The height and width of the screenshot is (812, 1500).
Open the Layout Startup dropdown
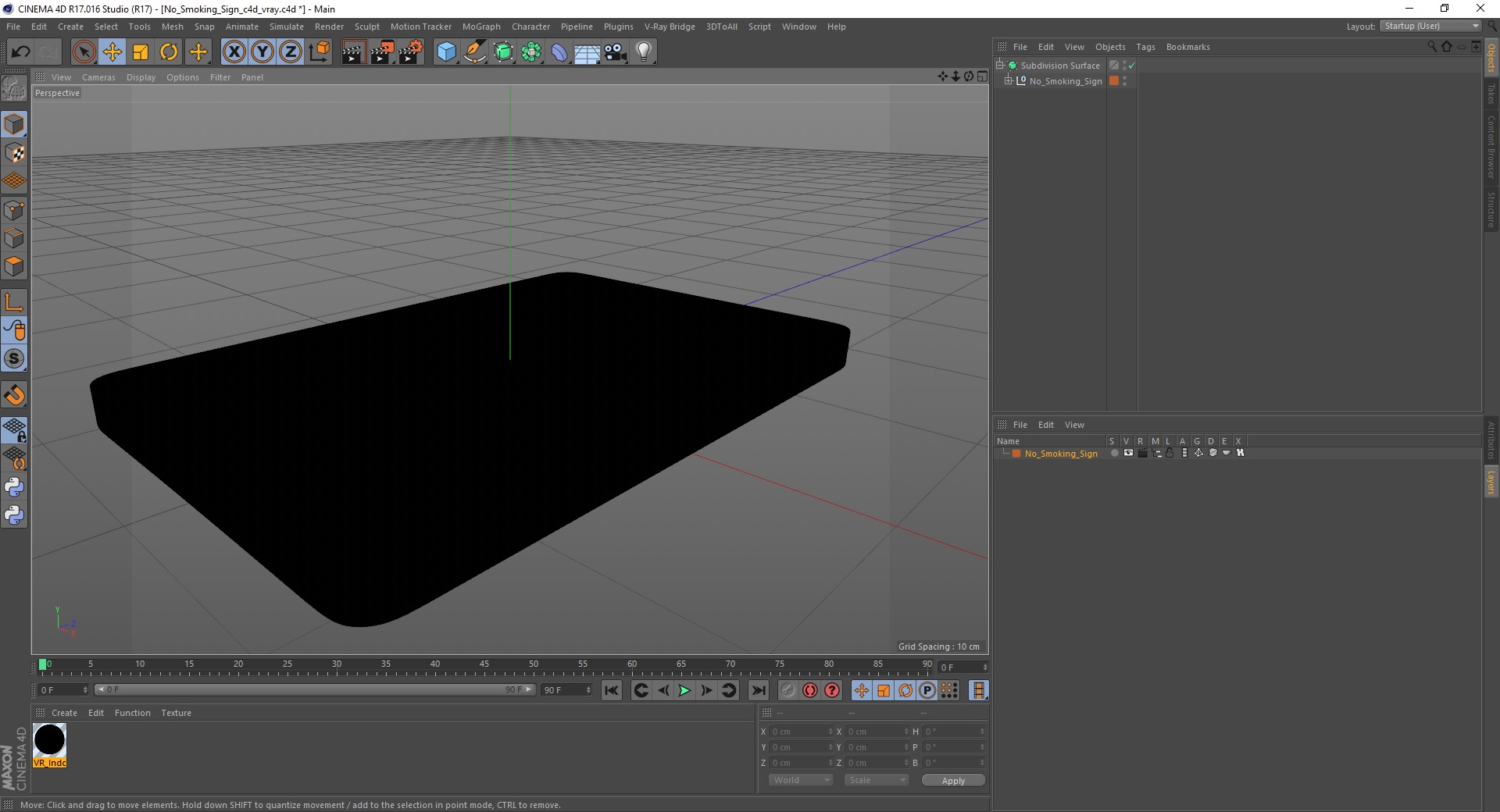coord(1430,26)
